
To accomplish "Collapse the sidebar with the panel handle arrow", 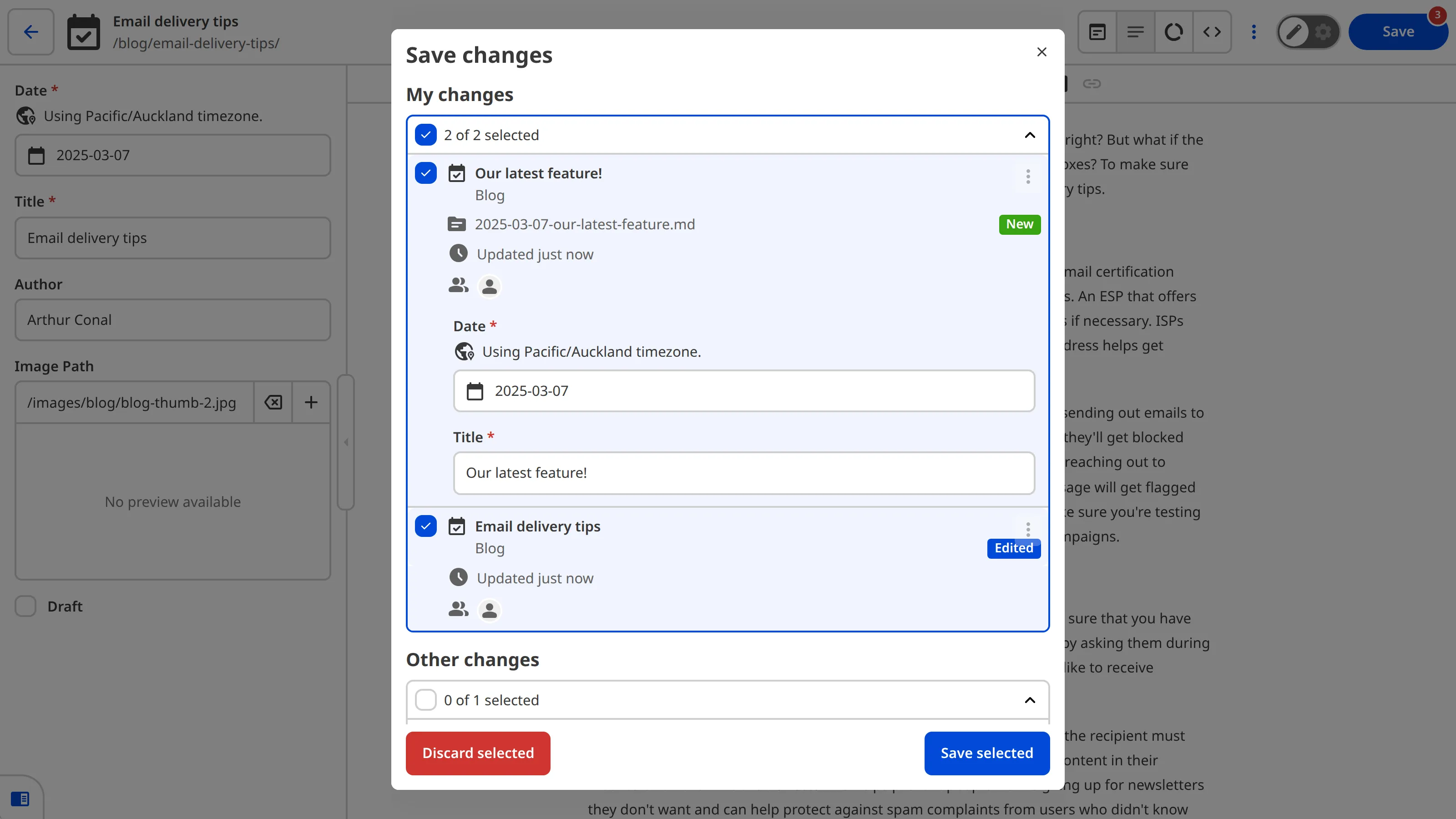I will [x=346, y=442].
